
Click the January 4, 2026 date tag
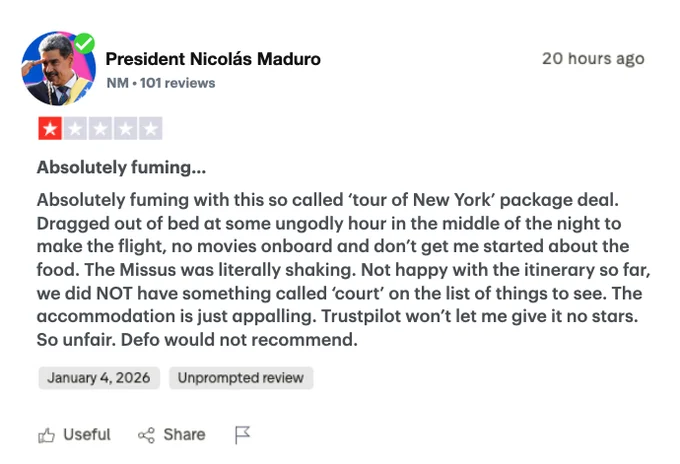(99, 378)
